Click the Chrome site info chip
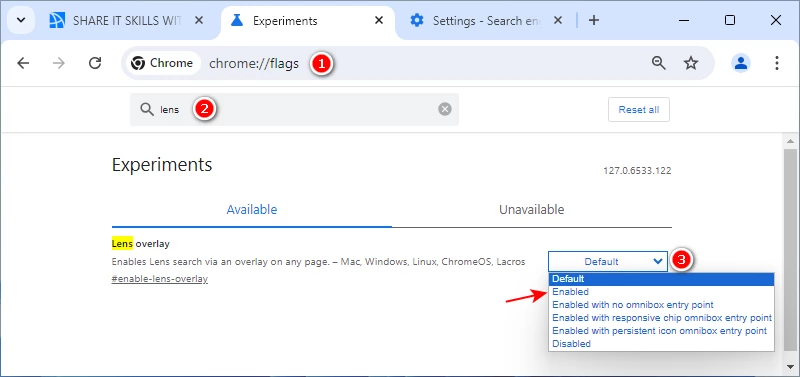Screen dimensions: 800x377 (x=162, y=63)
